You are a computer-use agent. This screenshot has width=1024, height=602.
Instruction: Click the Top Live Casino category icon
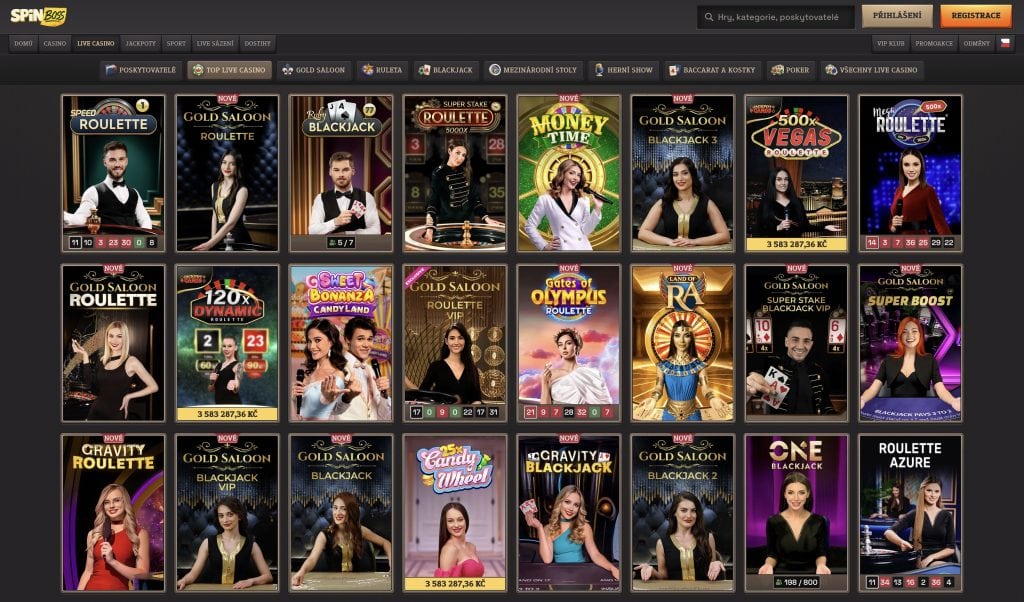[198, 70]
